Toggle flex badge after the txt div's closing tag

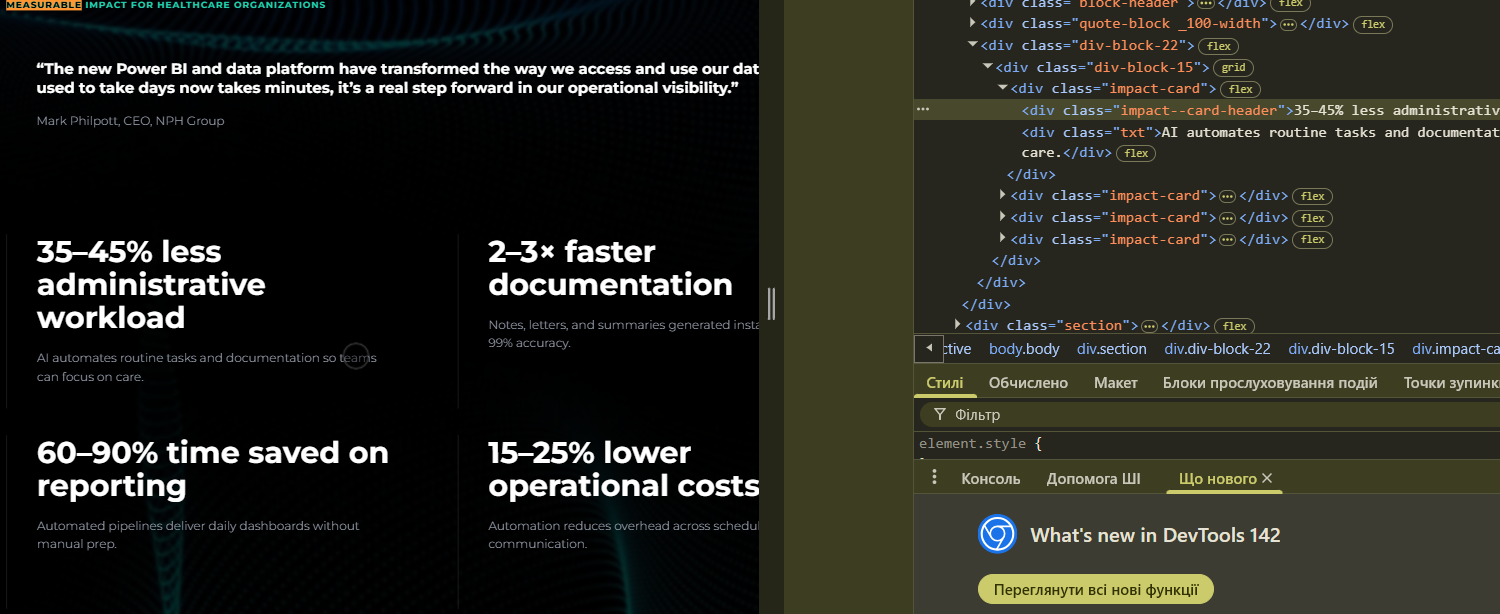pyautogui.click(x=1136, y=154)
